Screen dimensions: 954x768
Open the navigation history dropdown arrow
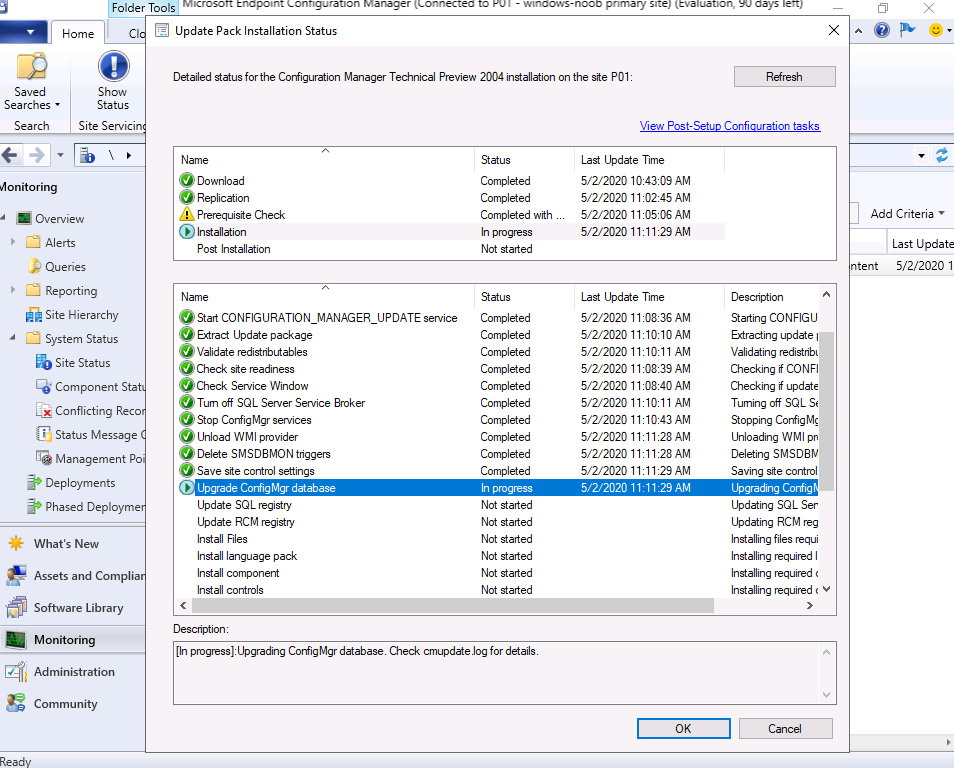pyautogui.click(x=60, y=155)
